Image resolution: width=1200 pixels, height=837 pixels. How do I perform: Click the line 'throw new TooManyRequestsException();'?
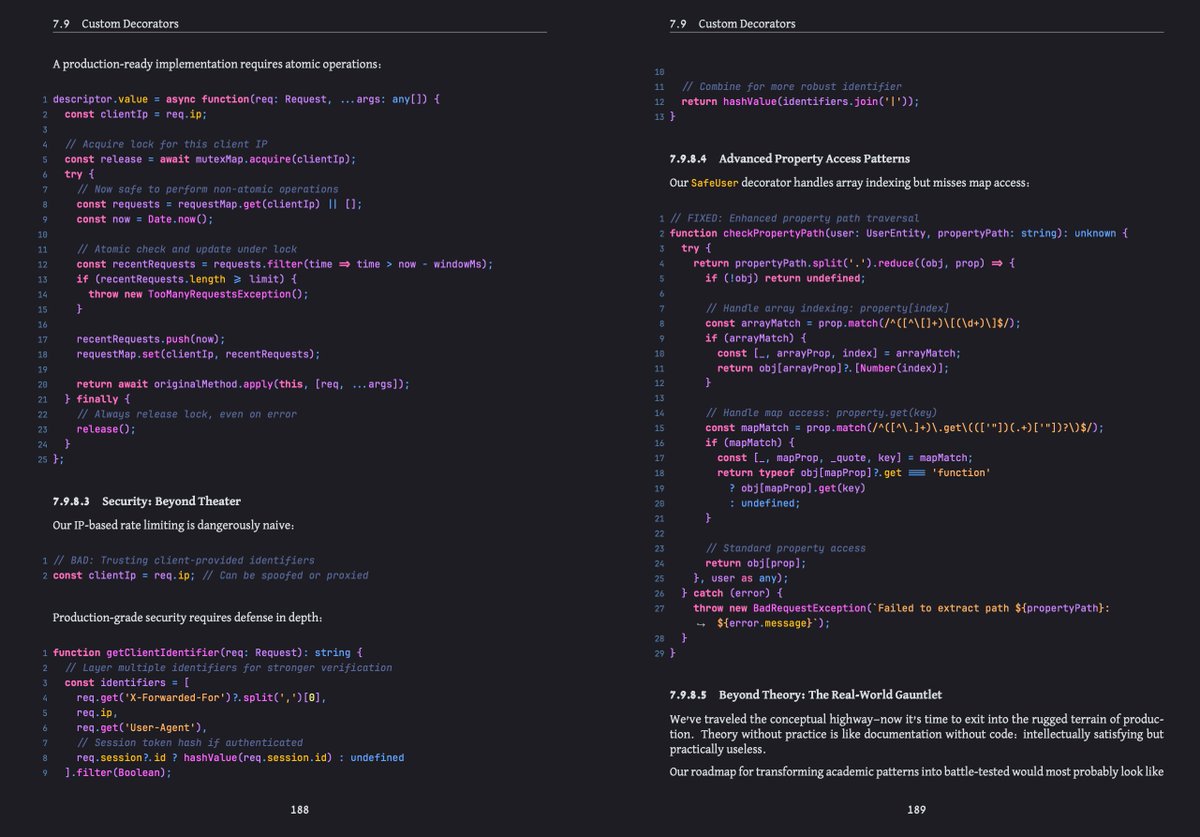198,294
